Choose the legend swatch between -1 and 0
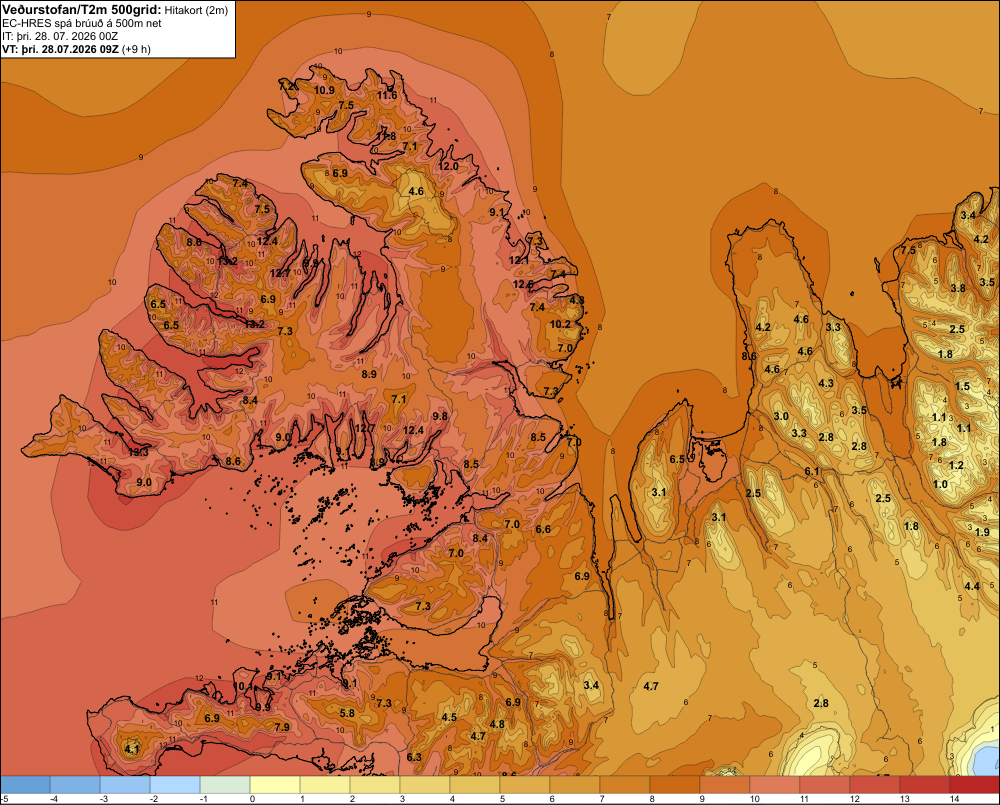Image resolution: width=1000 pixels, height=805 pixels. (x=225, y=785)
